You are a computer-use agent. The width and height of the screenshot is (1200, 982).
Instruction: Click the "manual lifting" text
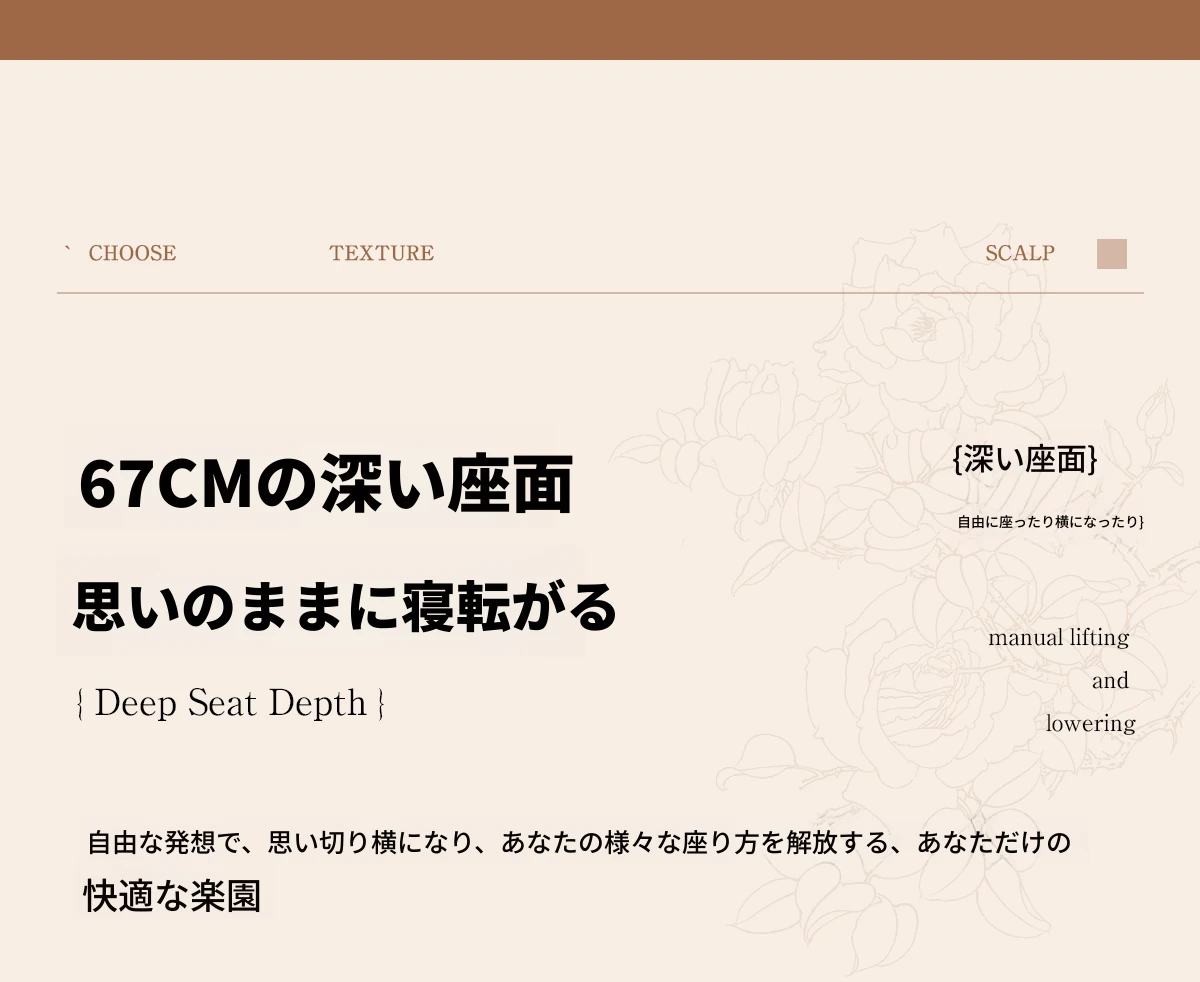point(1058,638)
